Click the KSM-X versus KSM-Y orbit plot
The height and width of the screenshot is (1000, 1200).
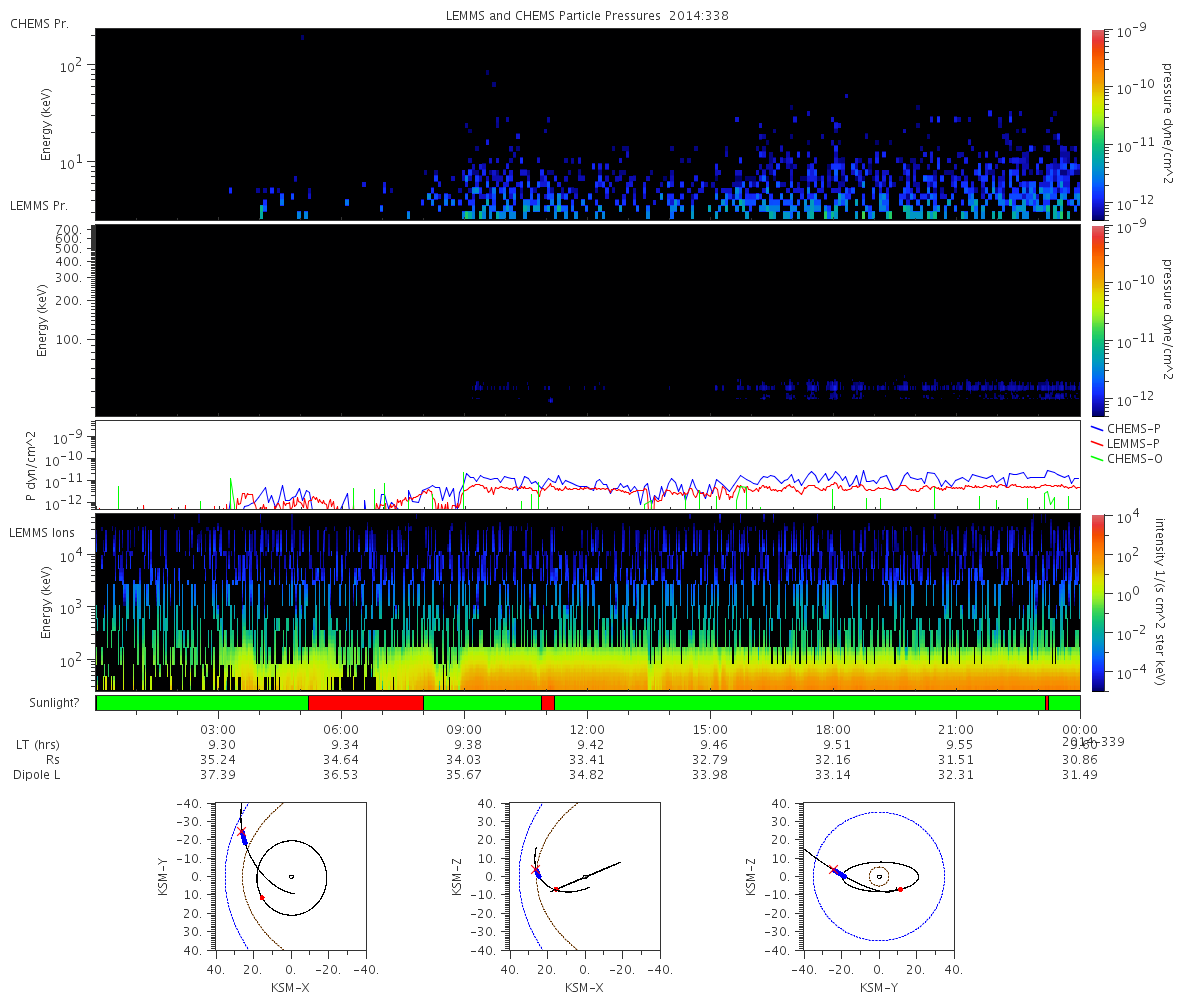(290, 876)
